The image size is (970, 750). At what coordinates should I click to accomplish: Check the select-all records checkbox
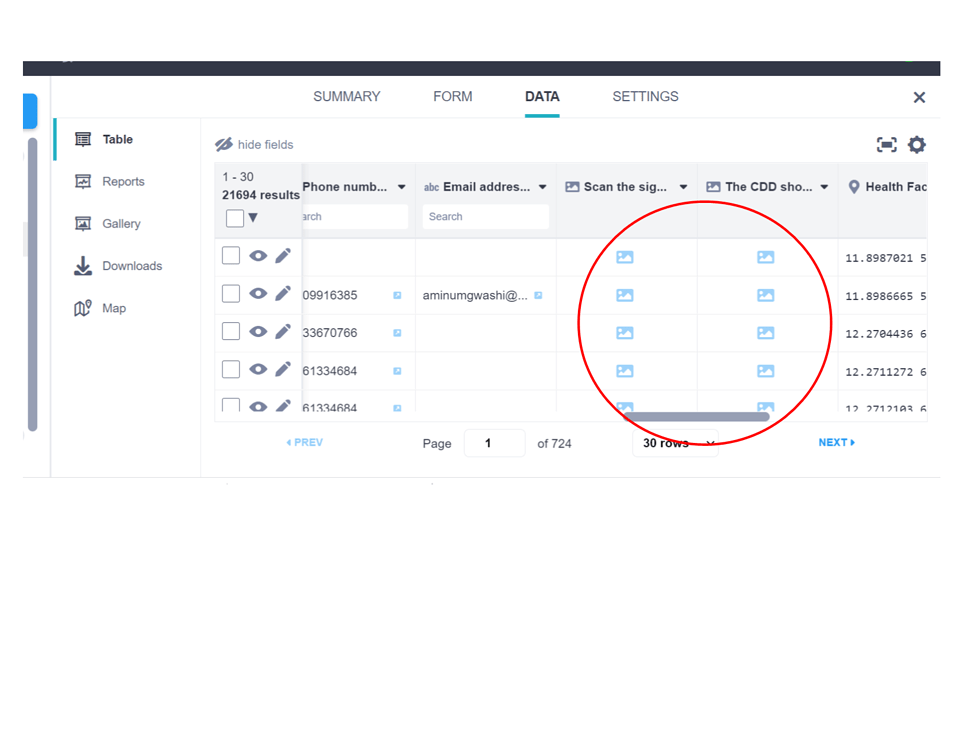coord(235,217)
